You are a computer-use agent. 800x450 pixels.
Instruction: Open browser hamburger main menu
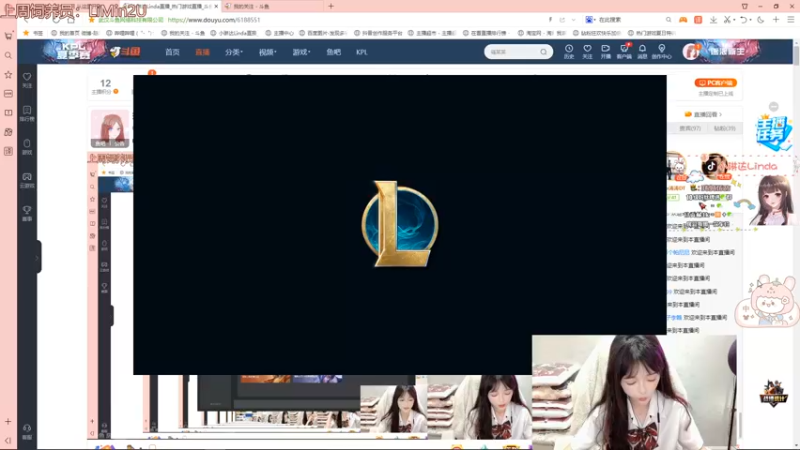791,20
